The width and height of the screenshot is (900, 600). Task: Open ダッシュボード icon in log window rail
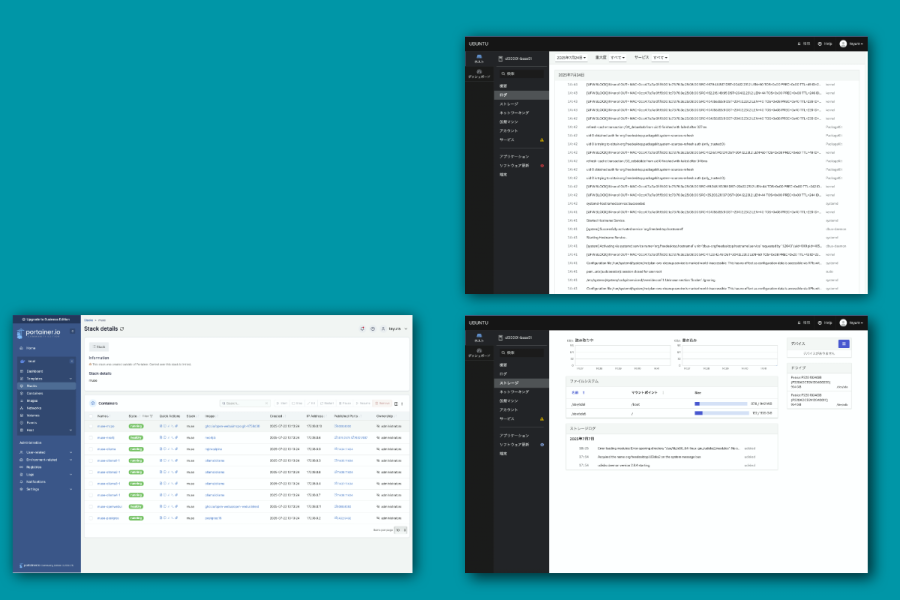pos(479,74)
